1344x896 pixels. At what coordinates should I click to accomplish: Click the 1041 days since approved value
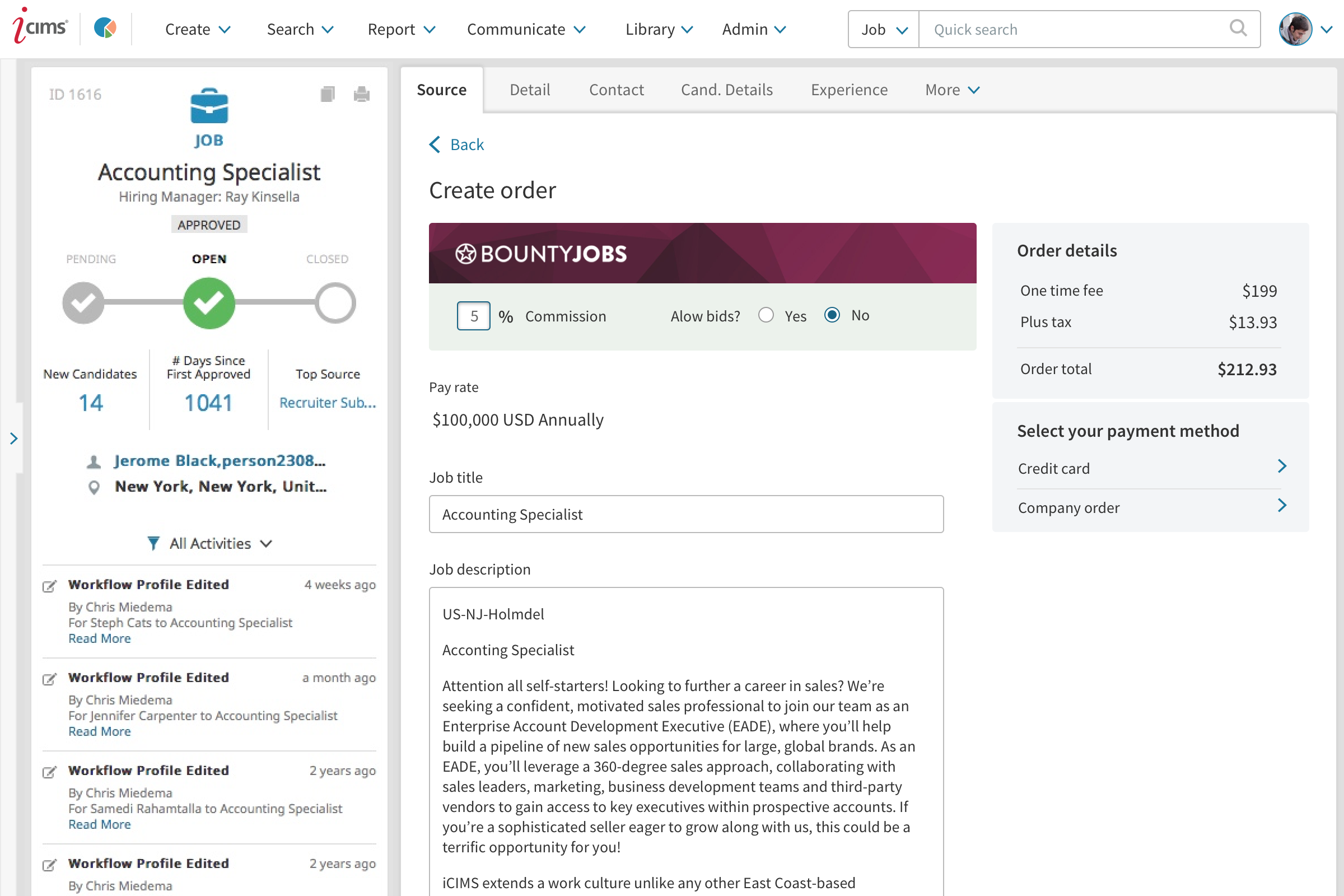point(208,403)
